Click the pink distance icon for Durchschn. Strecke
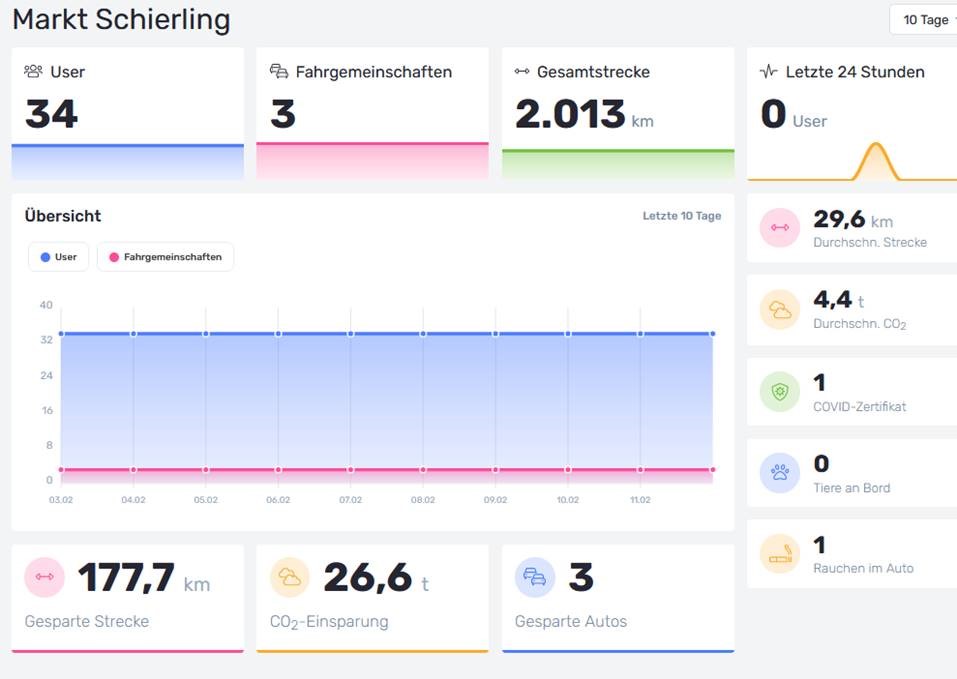Image resolution: width=957 pixels, height=679 pixels. point(779,228)
